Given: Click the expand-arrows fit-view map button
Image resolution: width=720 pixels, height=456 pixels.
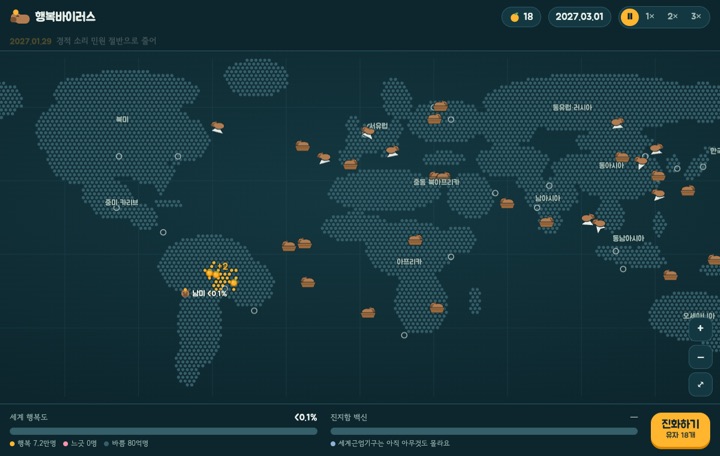Looking at the screenshot, I should (x=700, y=384).
